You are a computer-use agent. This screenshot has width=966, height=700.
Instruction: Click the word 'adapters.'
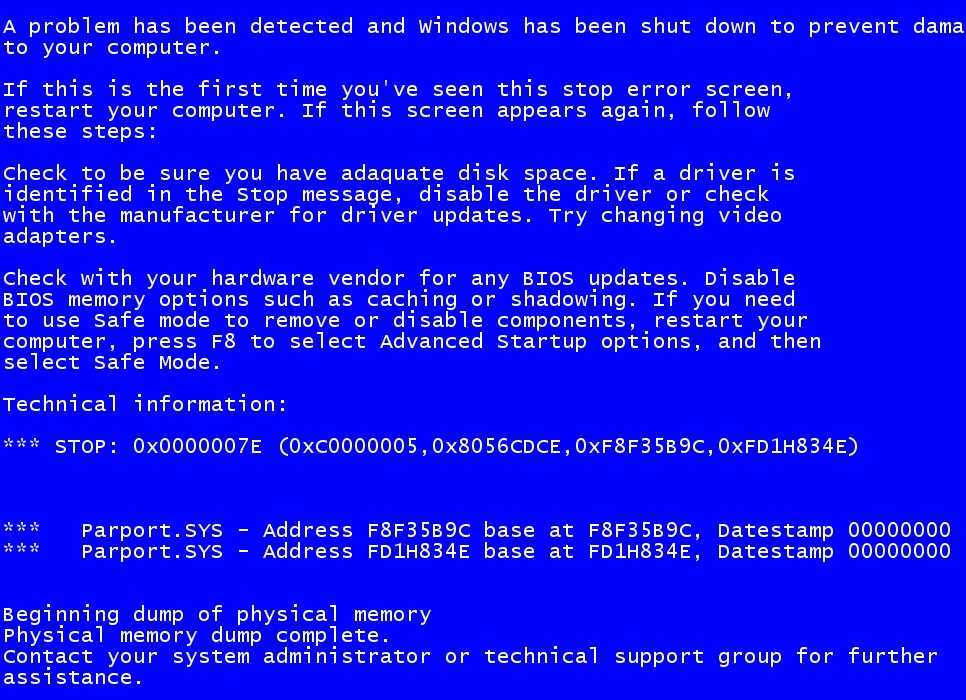(60, 237)
